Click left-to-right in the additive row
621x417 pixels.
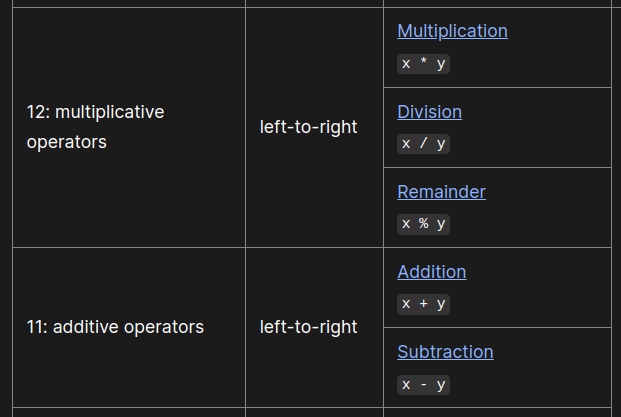click(x=308, y=327)
